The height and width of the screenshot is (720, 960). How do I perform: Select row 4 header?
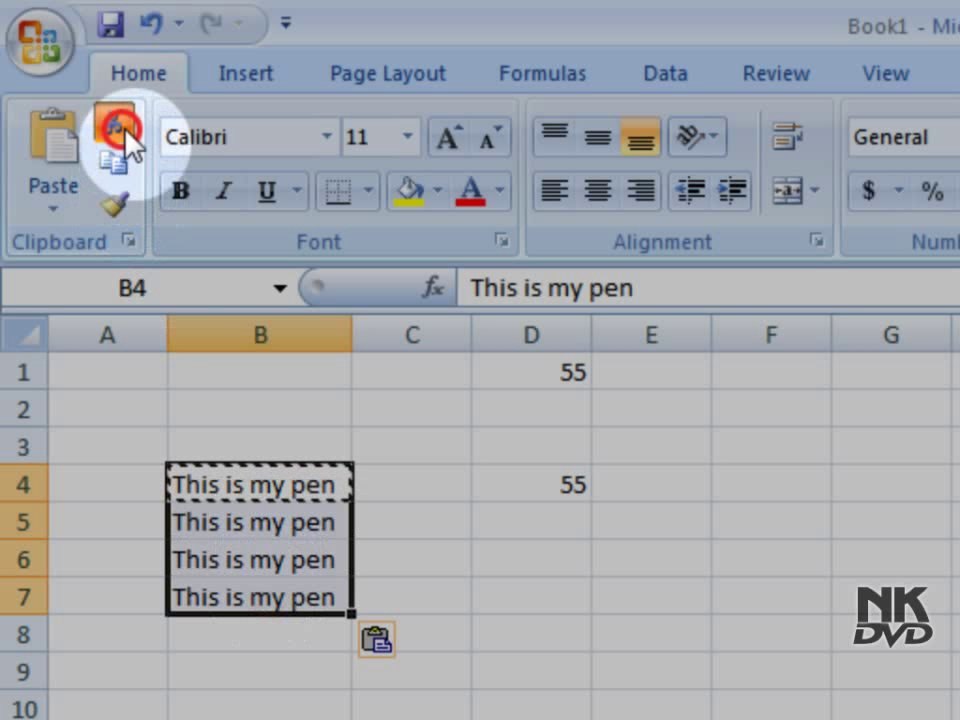point(24,484)
